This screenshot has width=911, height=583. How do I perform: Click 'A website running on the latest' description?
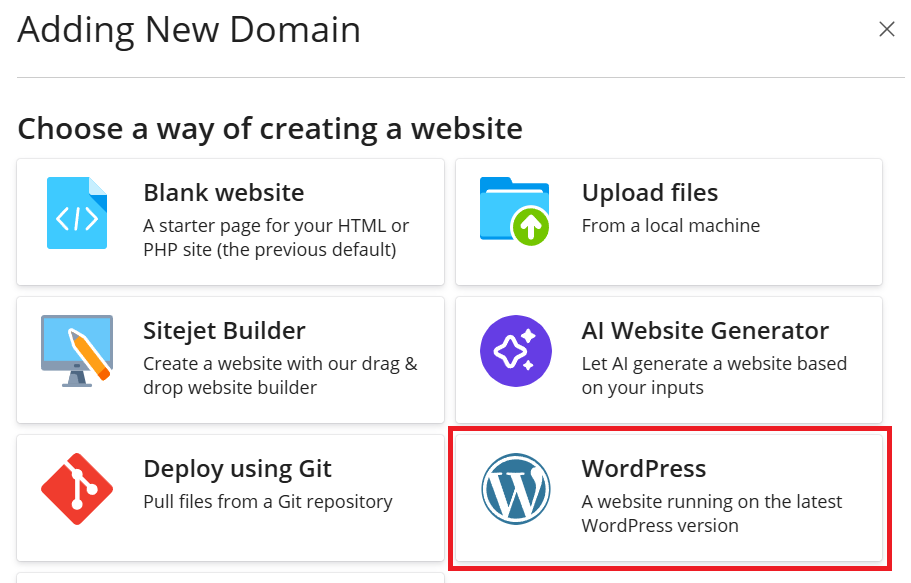[x=712, y=513]
